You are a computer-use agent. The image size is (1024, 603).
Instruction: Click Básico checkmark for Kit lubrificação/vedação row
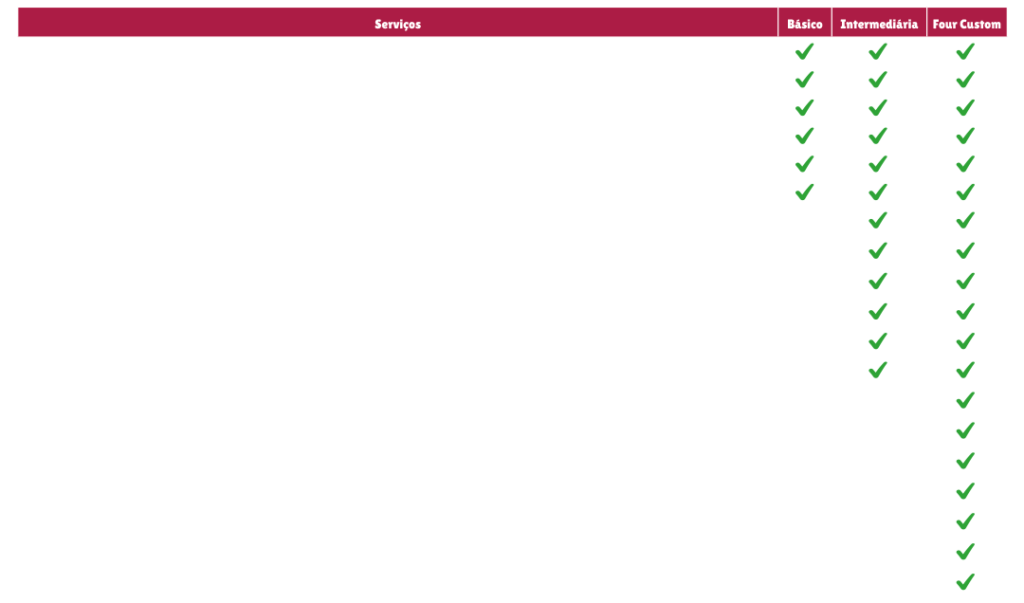point(804,107)
